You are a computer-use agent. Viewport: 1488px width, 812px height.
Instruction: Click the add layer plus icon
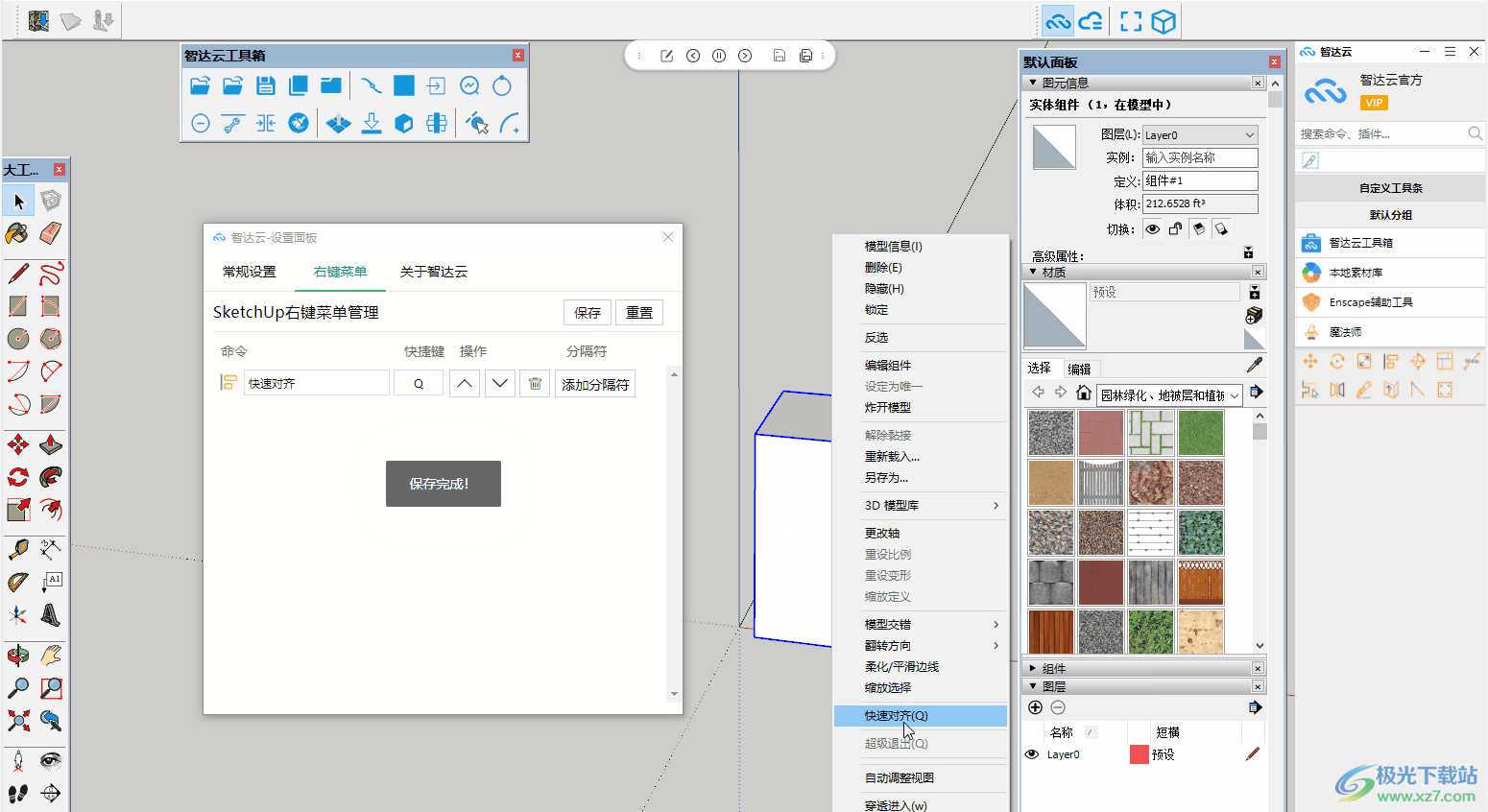[1035, 707]
